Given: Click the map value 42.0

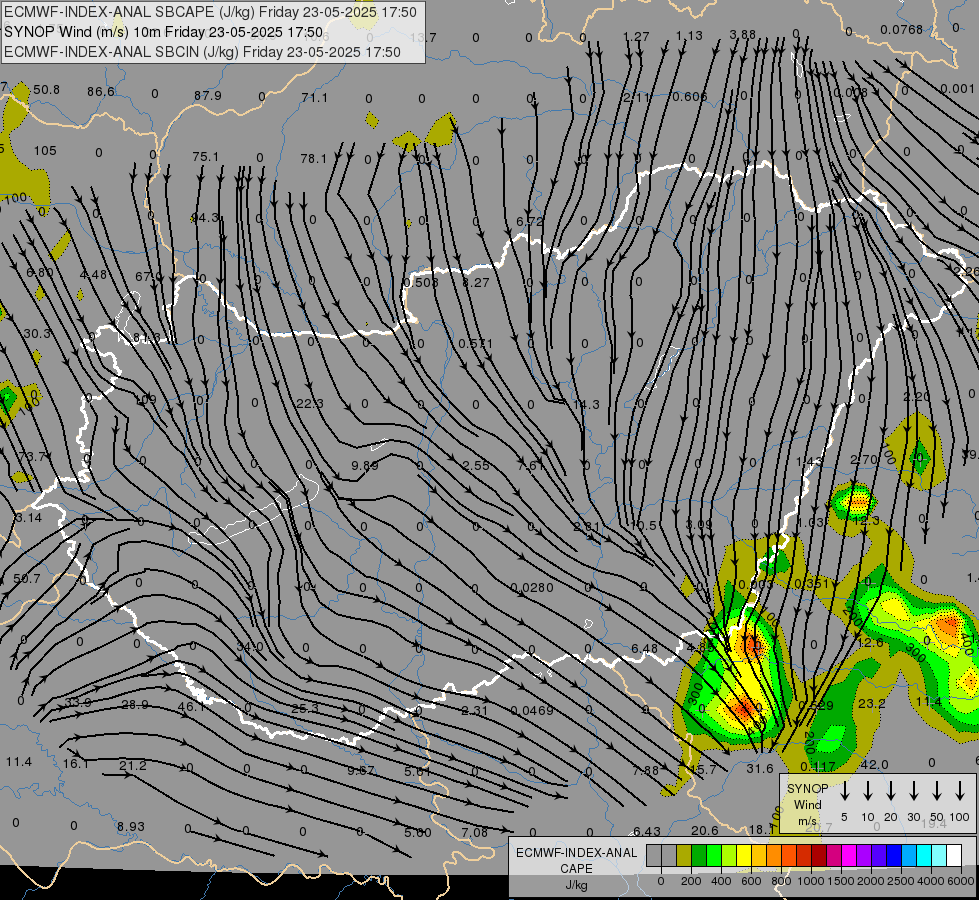Looking at the screenshot, I should pos(874,764).
